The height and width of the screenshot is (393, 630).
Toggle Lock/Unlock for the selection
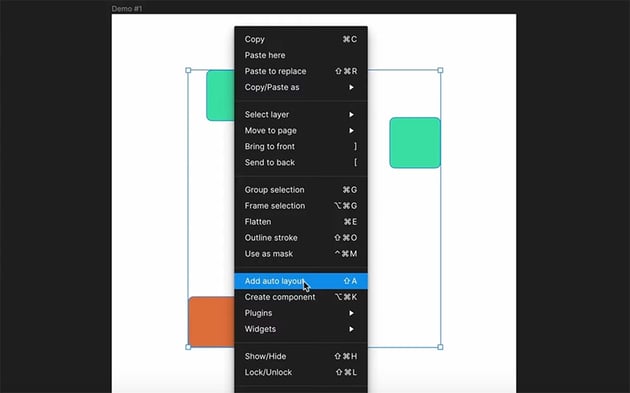(x=301, y=373)
